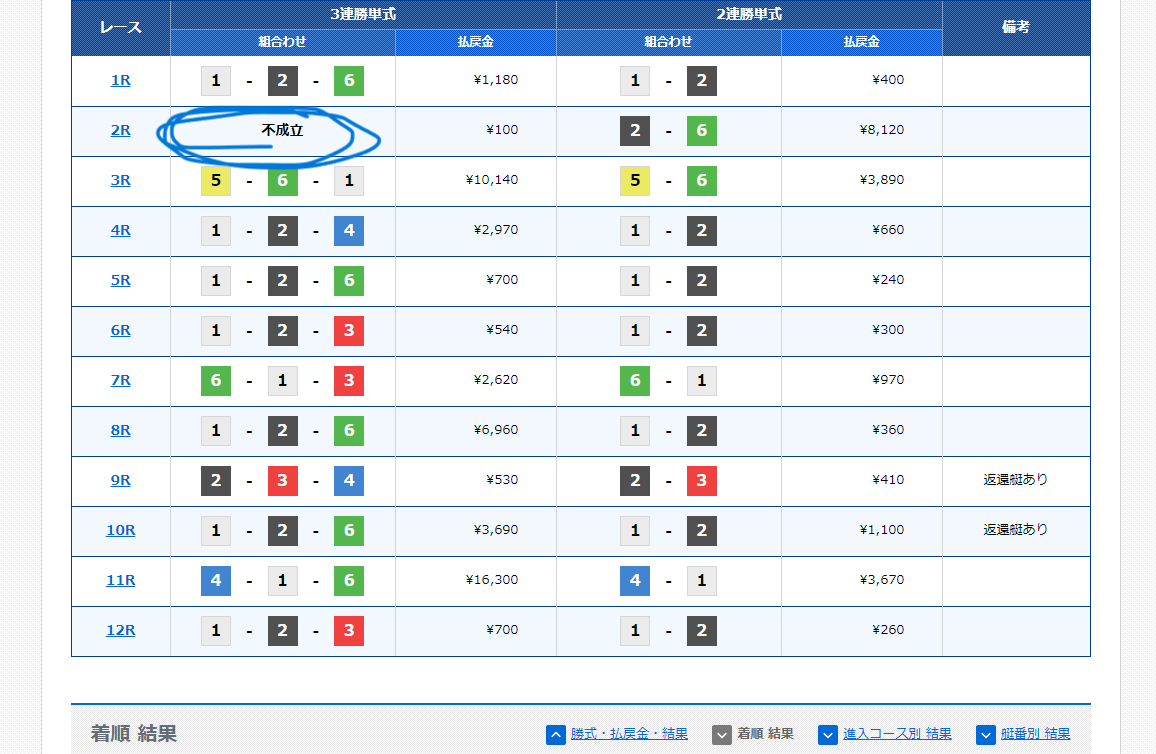The image size is (1156, 754).
Task: View the 4R race details
Action: (x=120, y=230)
